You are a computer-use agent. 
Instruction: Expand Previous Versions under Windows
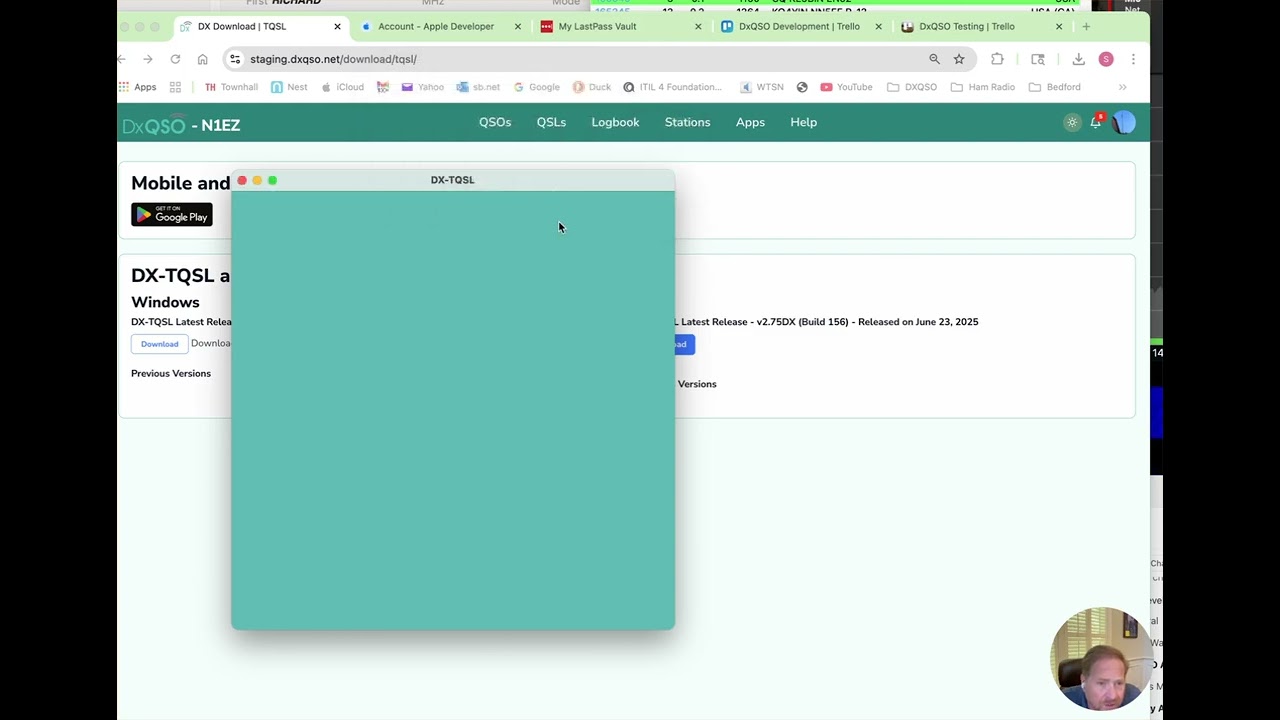[x=171, y=373]
